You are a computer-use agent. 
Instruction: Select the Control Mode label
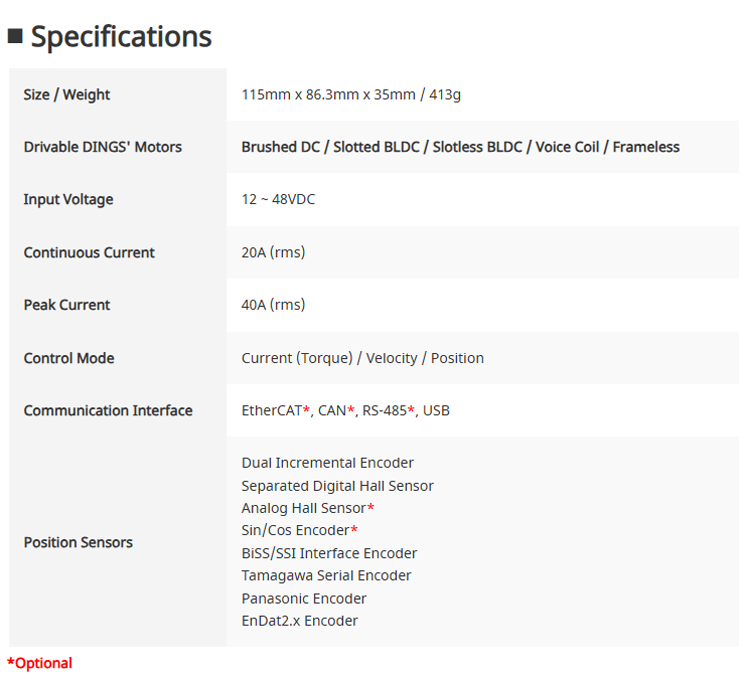pyautogui.click(x=69, y=358)
